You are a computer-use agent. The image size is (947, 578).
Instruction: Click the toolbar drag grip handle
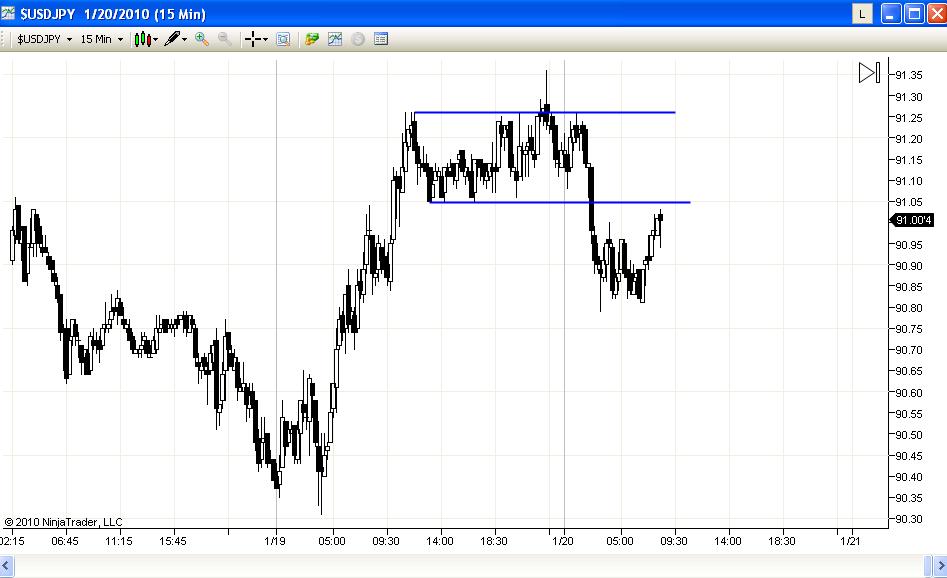[x=4, y=39]
